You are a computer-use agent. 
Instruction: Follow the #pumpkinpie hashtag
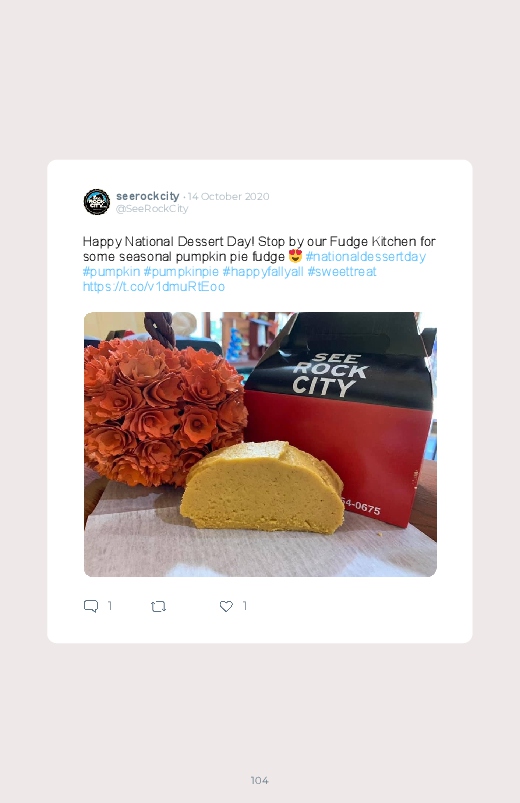click(x=181, y=271)
